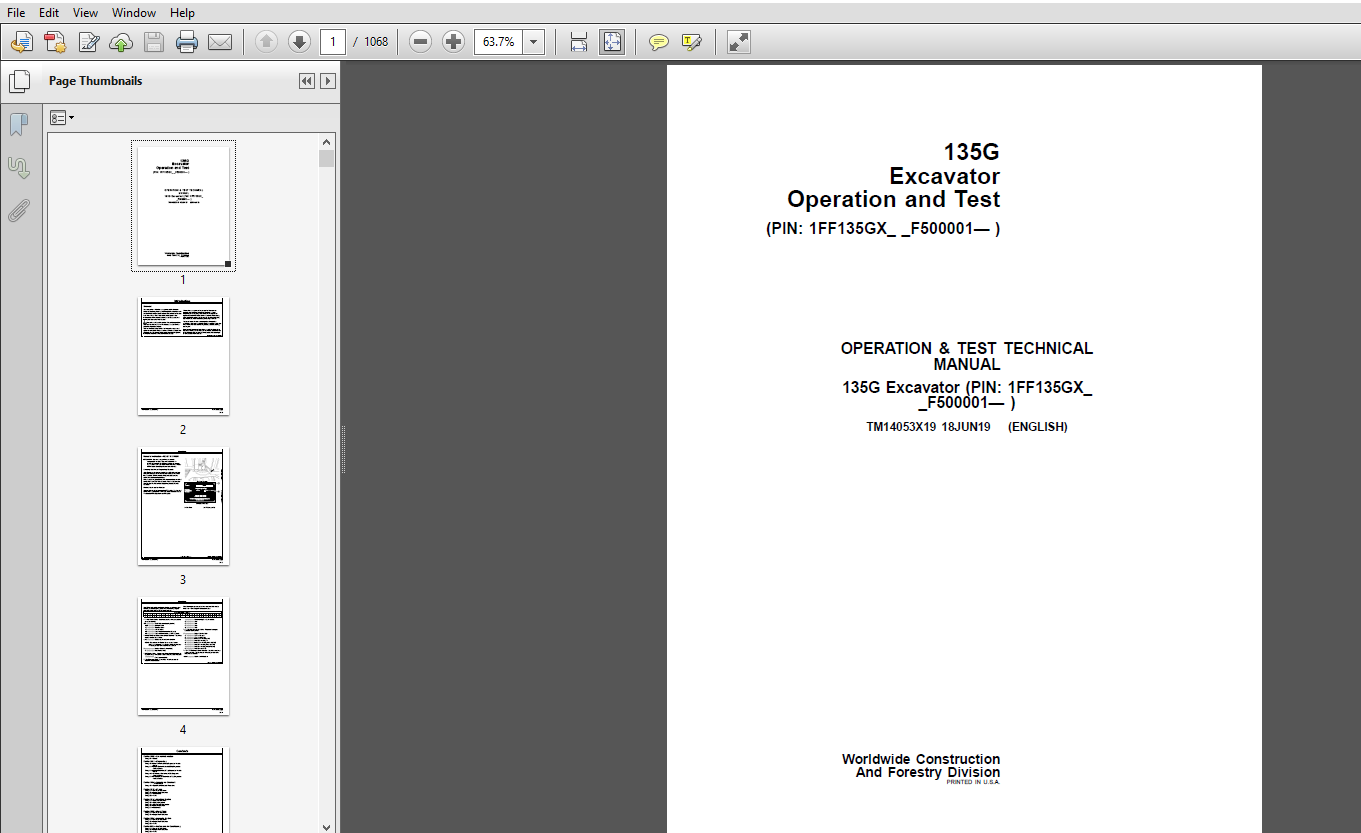Go to next page with down arrow

click(299, 42)
